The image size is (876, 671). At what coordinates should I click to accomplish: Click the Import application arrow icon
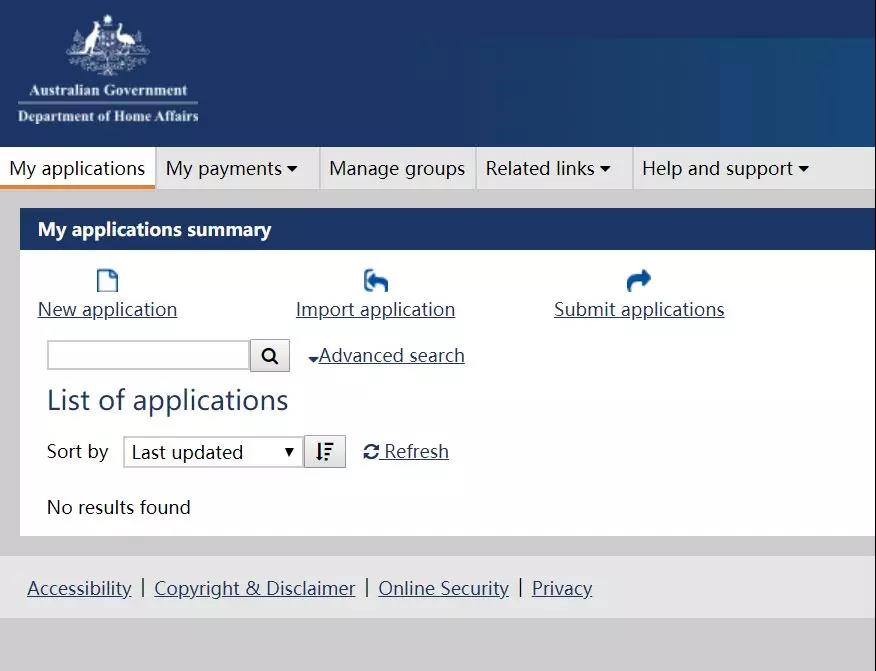tap(376, 281)
